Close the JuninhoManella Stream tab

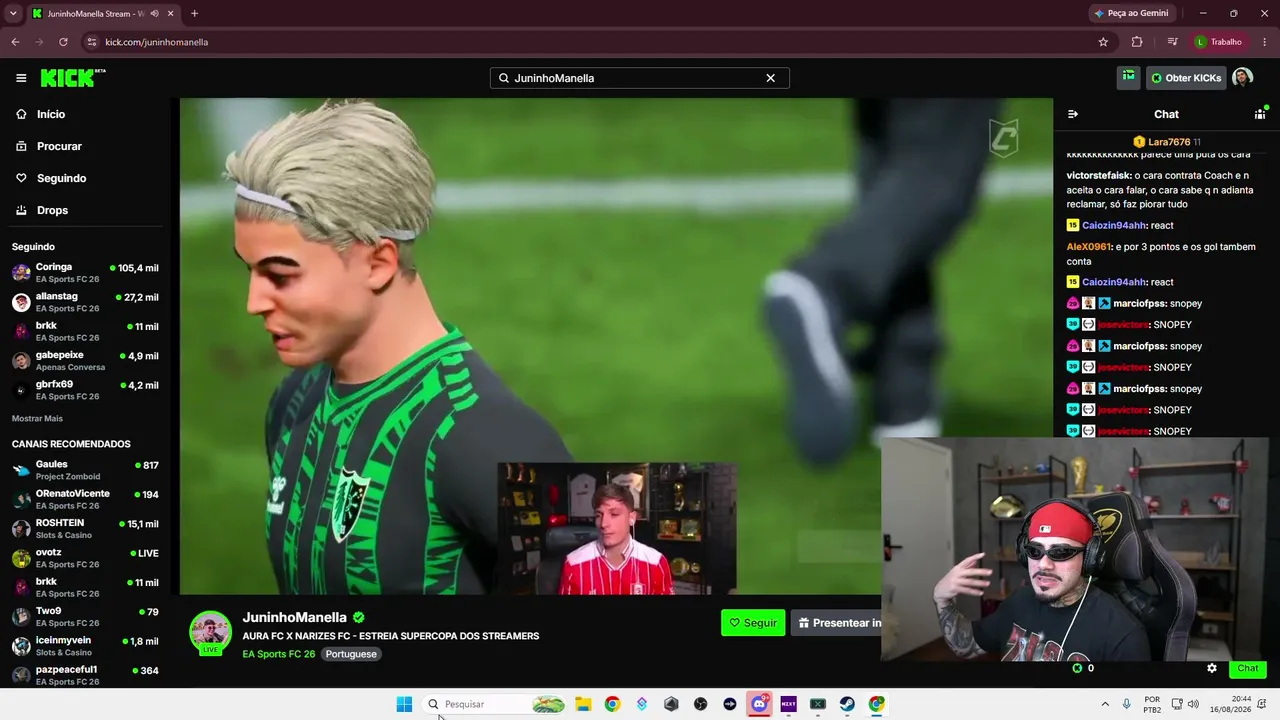coord(171,13)
